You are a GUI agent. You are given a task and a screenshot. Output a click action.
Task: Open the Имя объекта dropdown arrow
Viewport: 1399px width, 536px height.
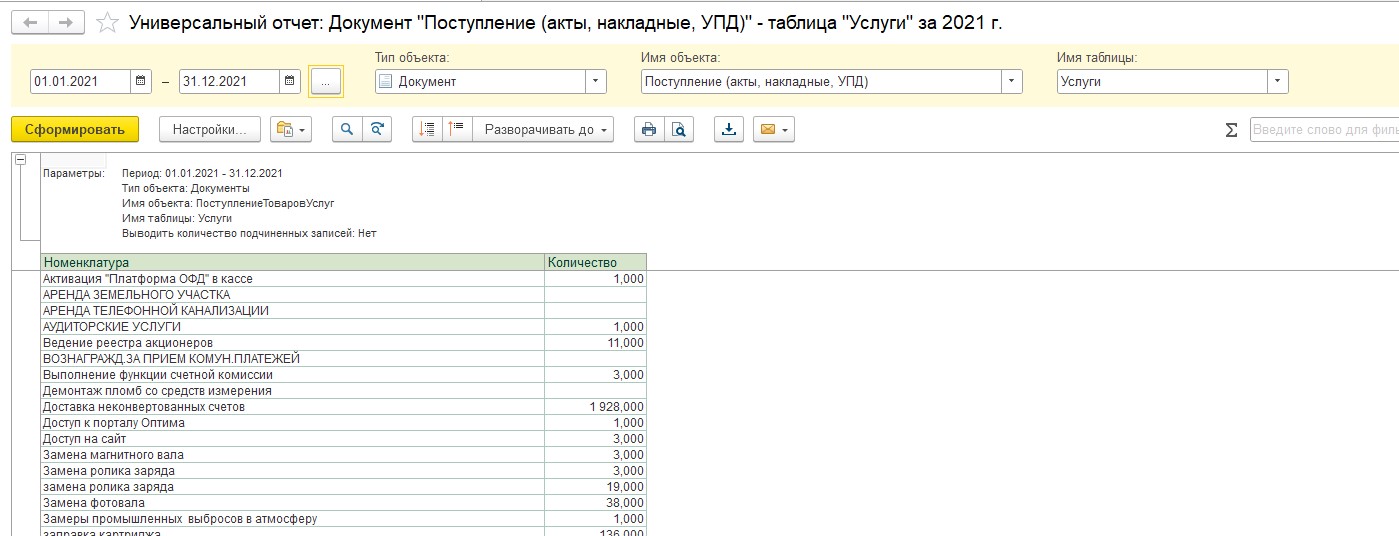1012,82
